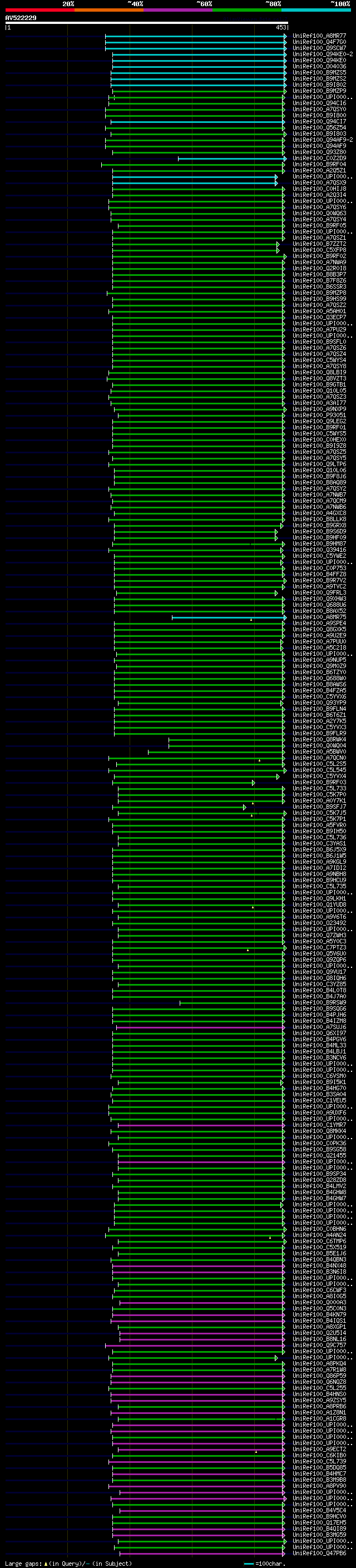Screen dimensions: 356x1568
Task: Click the red 20% identity legend segment
Action: [x=39, y=10]
